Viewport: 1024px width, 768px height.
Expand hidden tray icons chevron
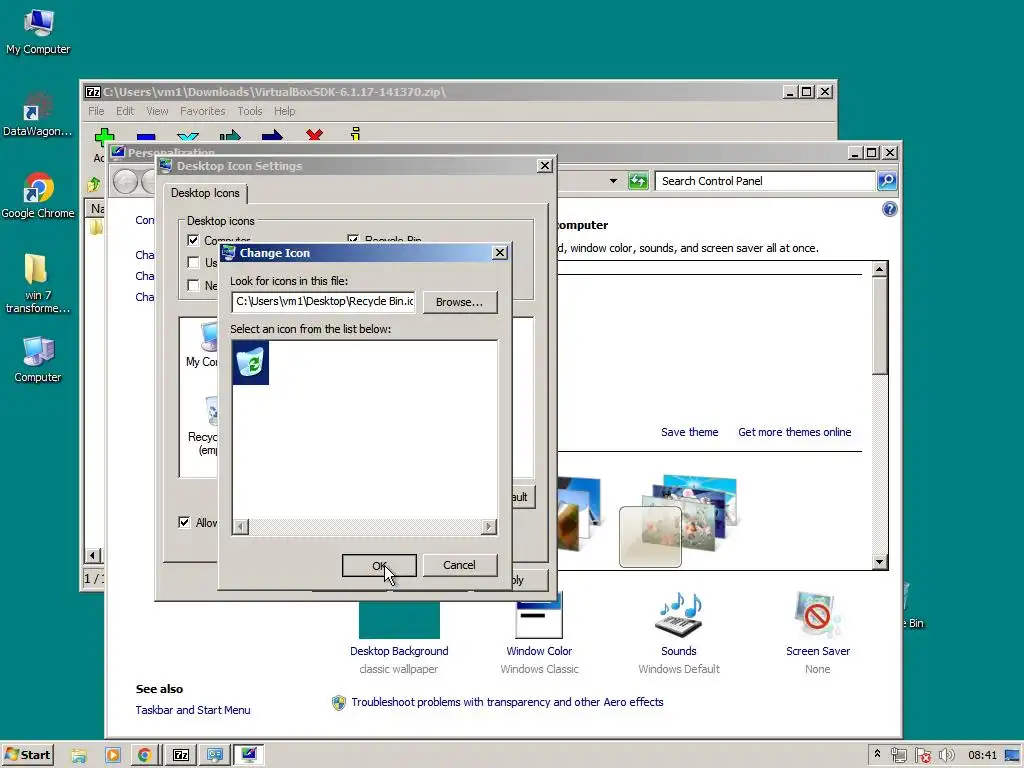877,754
